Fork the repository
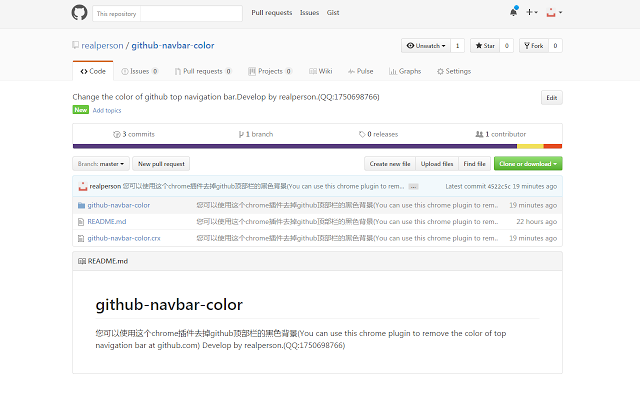The height and width of the screenshot is (400, 640). coord(534,46)
